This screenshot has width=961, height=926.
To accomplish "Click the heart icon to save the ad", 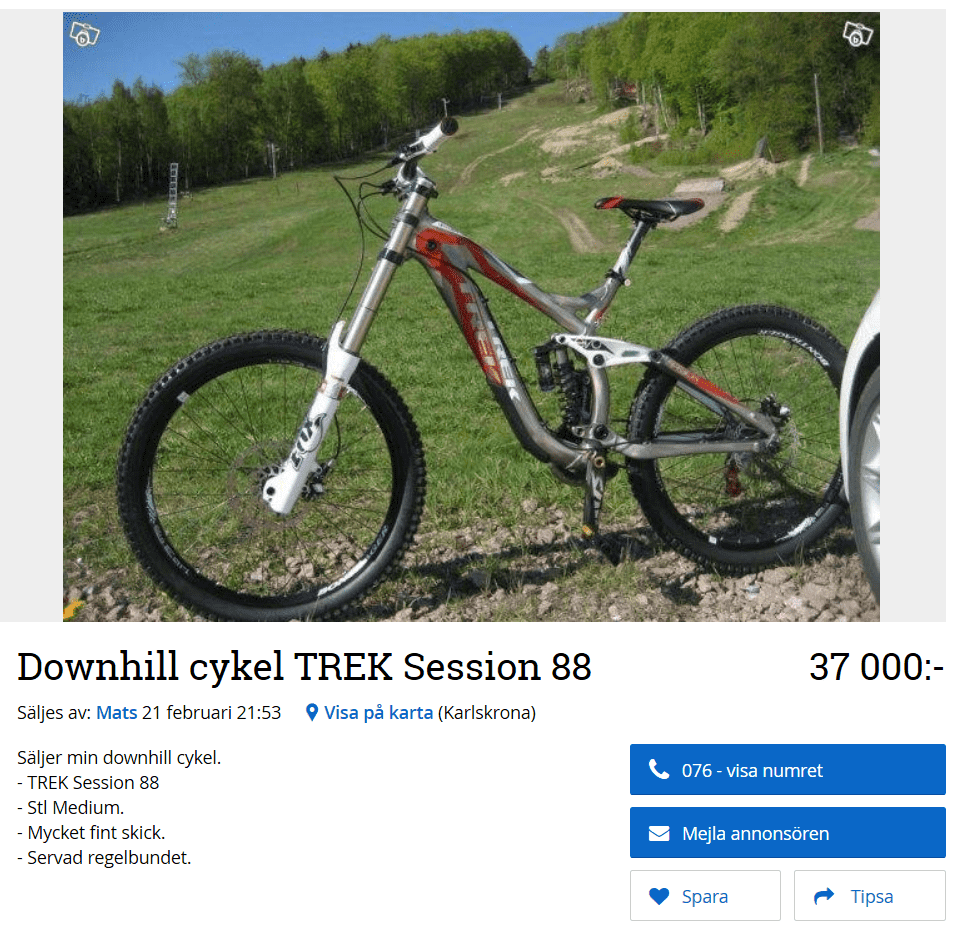I will 659,897.
